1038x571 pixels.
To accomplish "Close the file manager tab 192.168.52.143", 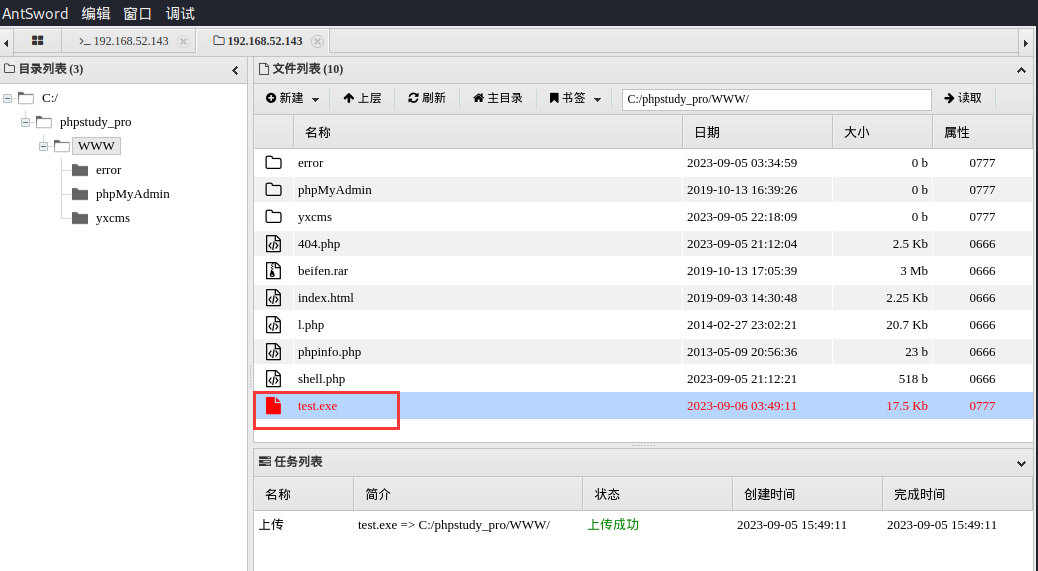I will (318, 41).
